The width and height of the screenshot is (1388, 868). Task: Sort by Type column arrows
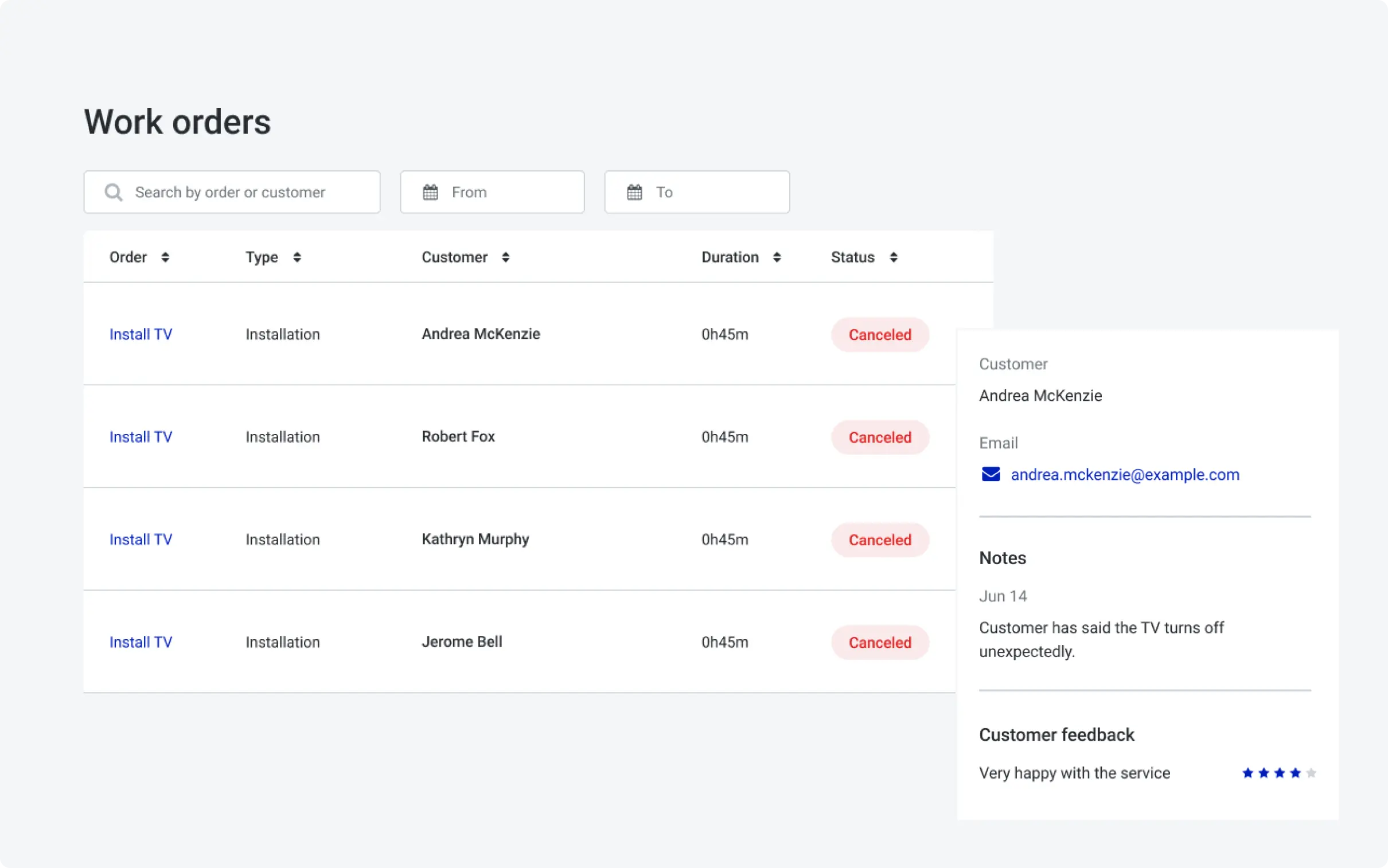(297, 257)
